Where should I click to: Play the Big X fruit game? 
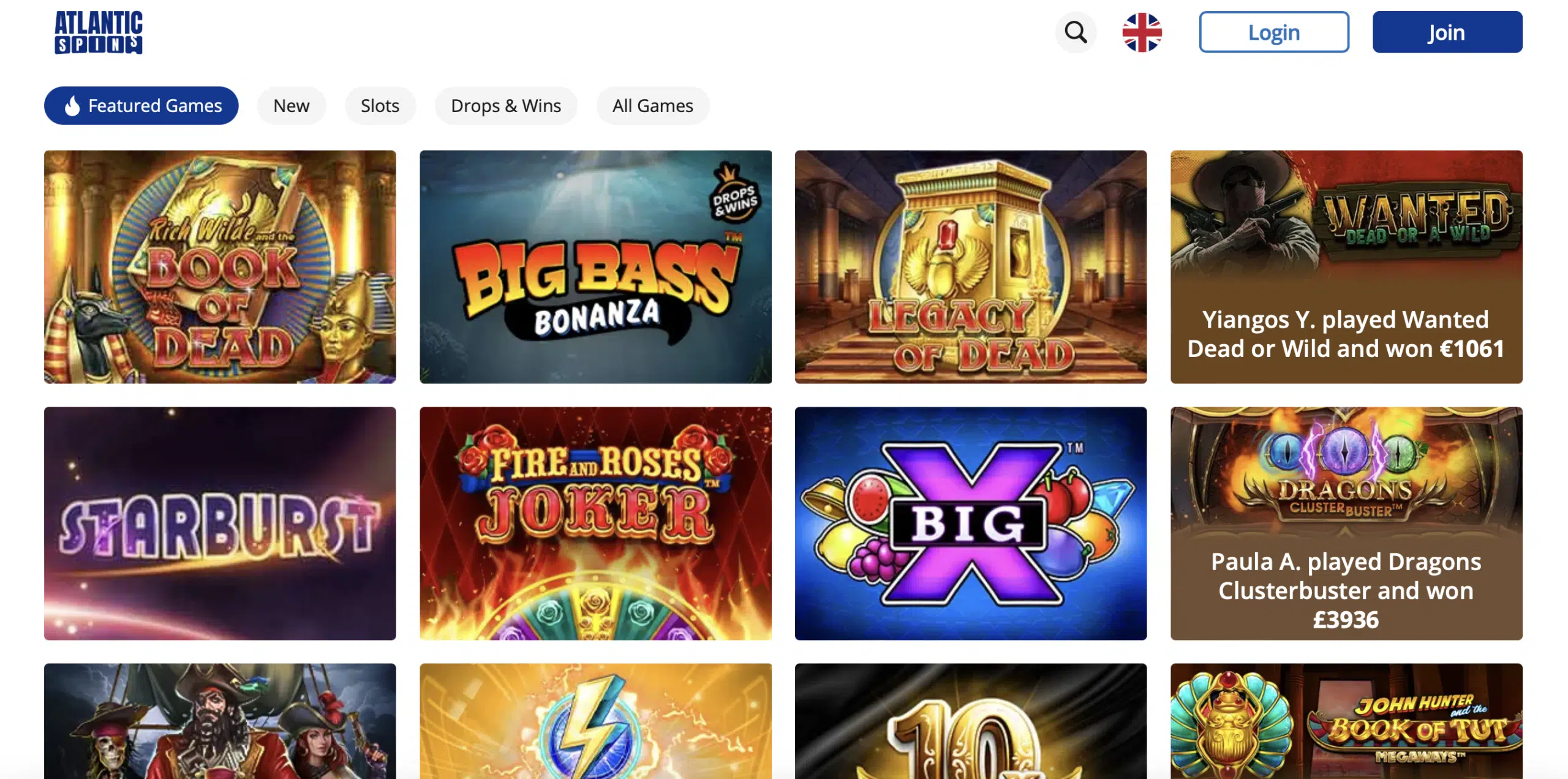[971, 524]
